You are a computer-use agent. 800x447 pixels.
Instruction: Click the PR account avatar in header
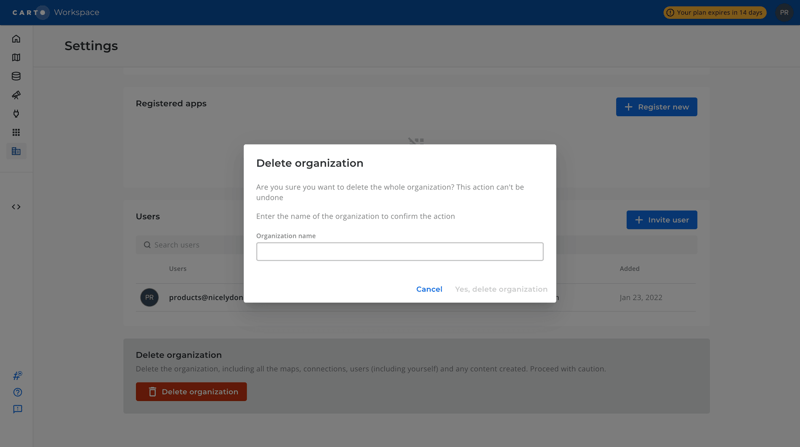click(784, 13)
